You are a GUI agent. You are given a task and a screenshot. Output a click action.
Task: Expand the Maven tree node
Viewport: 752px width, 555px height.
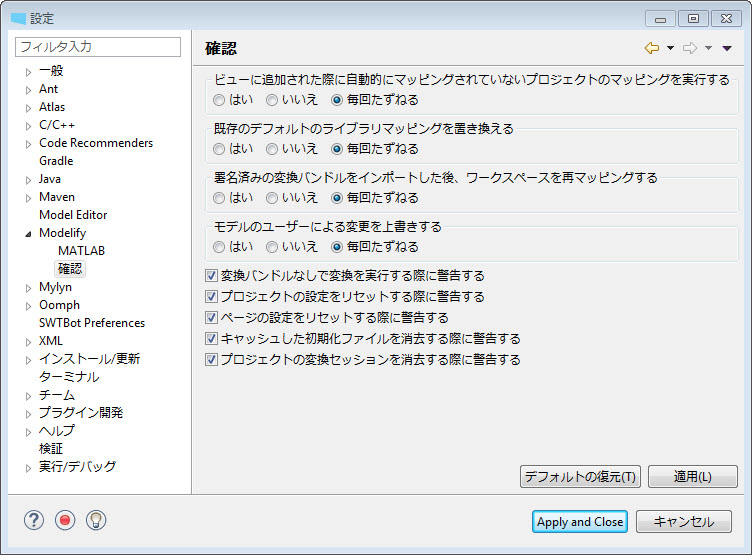28,198
